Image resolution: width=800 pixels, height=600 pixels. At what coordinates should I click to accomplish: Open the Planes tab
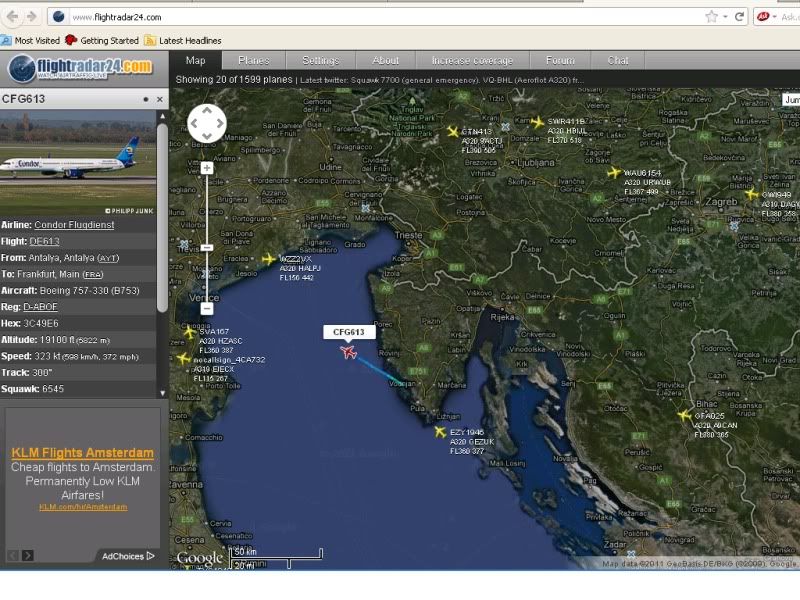(x=254, y=60)
